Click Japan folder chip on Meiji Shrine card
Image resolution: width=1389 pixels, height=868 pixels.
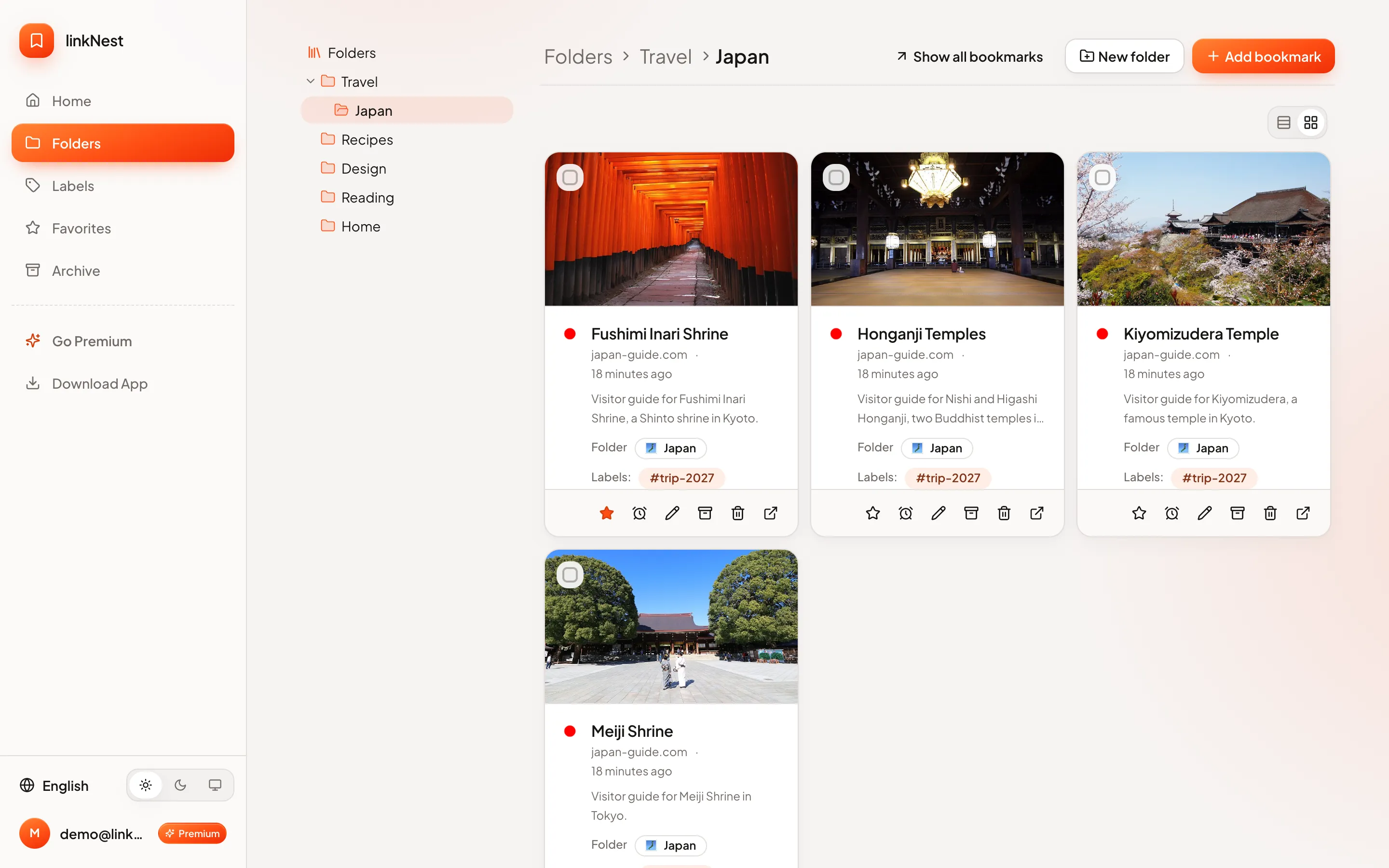(x=670, y=845)
